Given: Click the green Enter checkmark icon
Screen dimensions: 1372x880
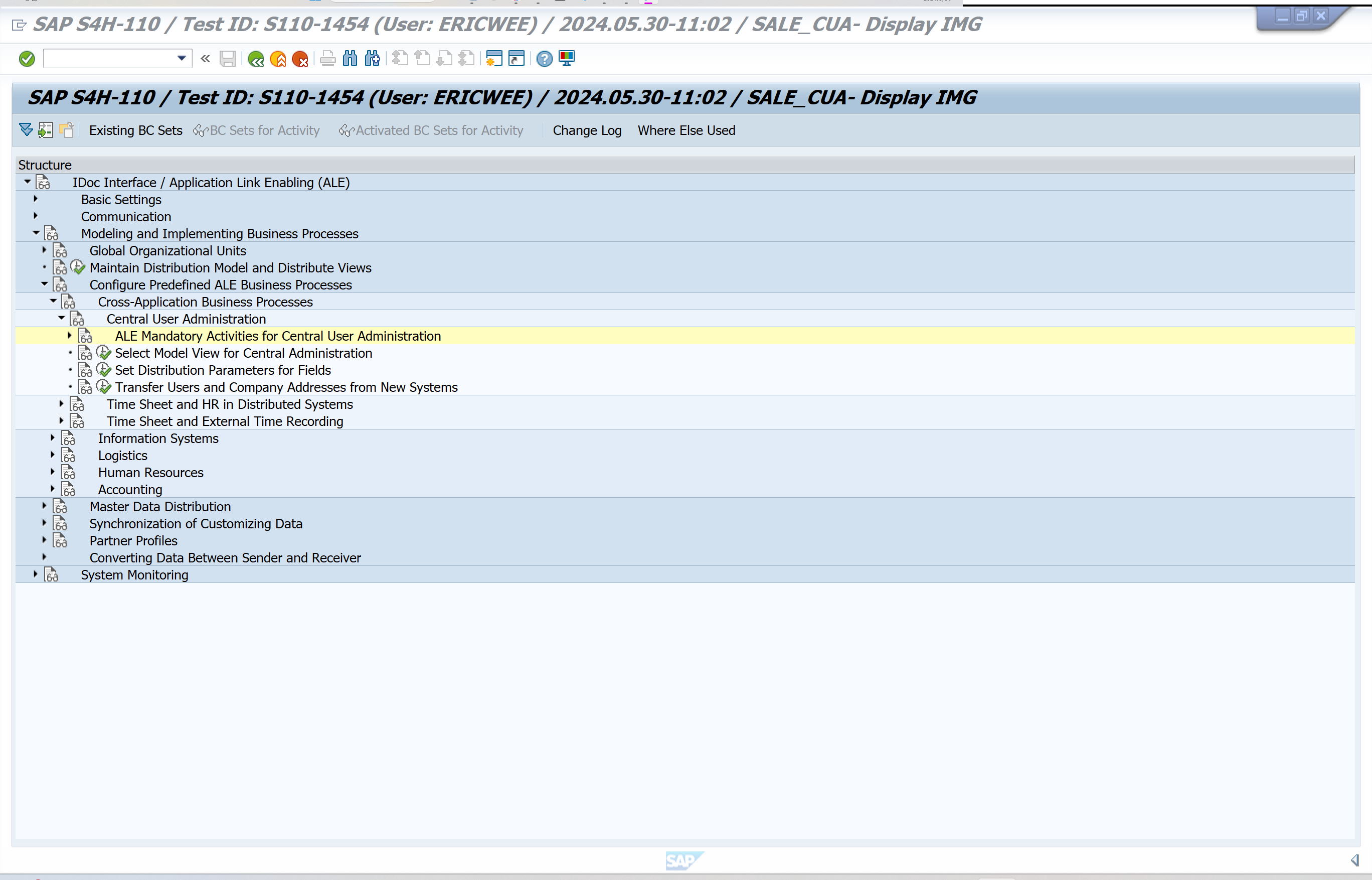Looking at the screenshot, I should 27,58.
